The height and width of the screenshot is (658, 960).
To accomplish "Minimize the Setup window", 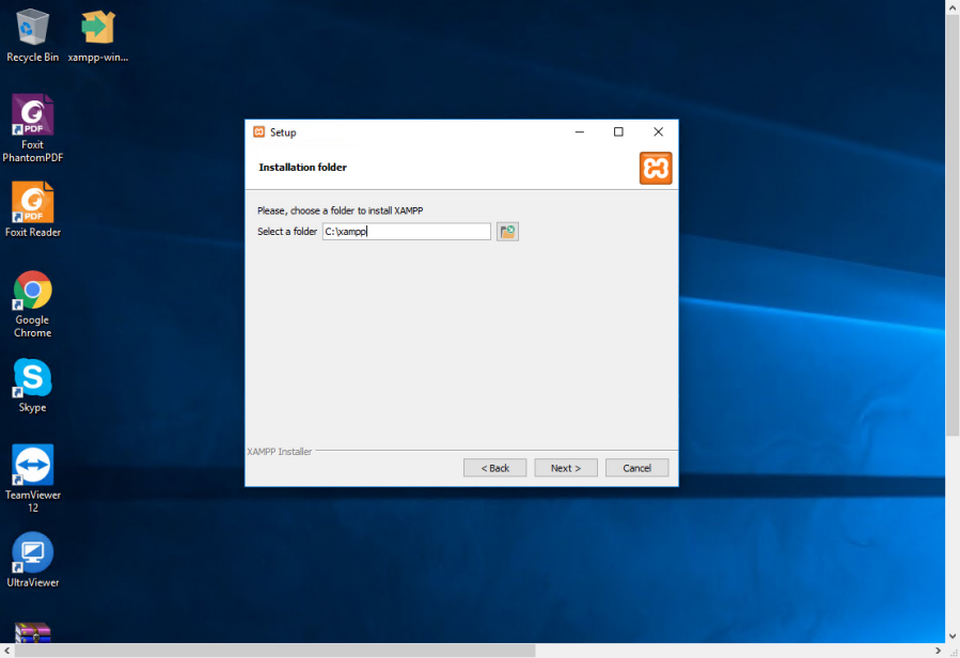I will [579, 132].
